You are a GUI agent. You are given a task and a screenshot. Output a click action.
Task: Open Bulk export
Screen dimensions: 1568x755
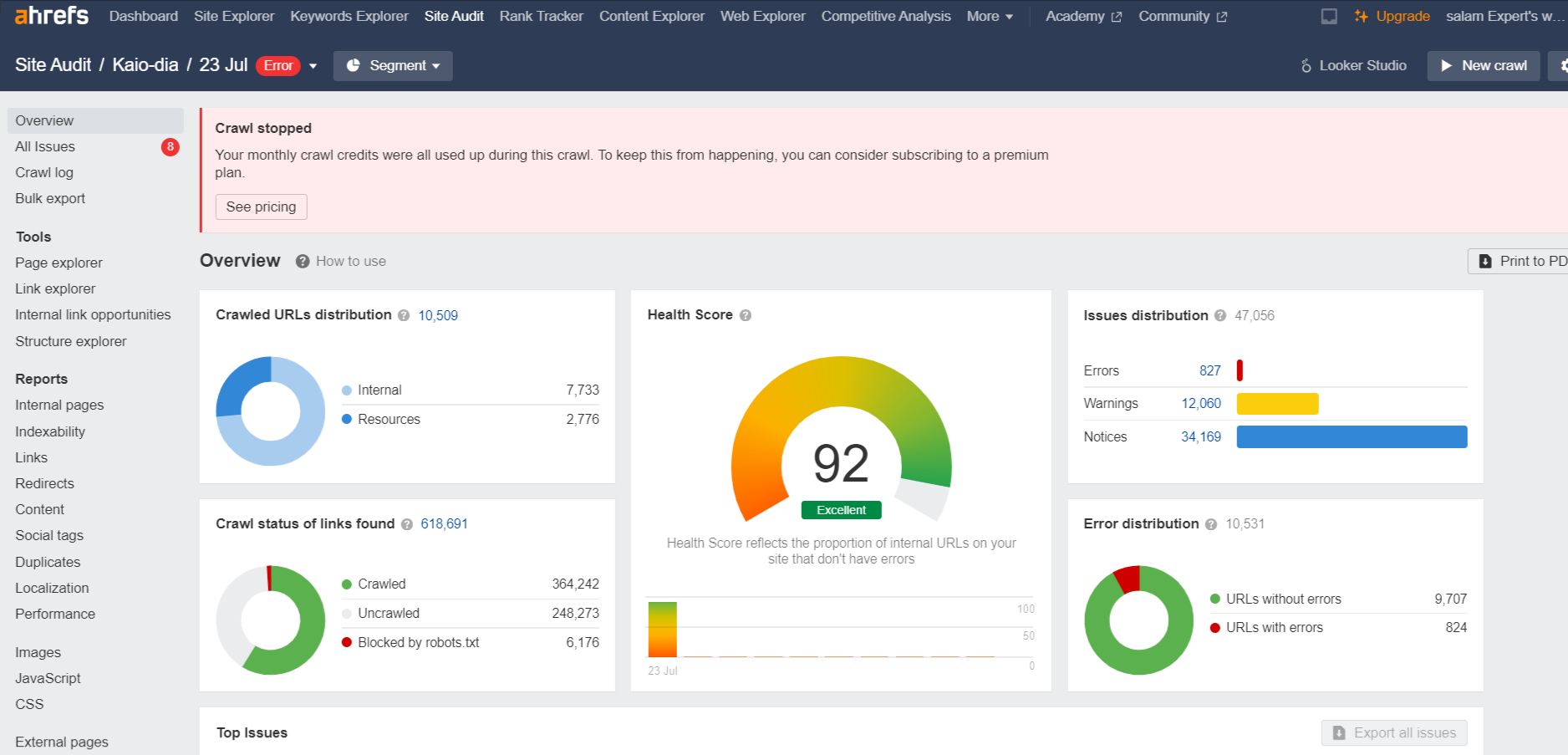point(50,198)
